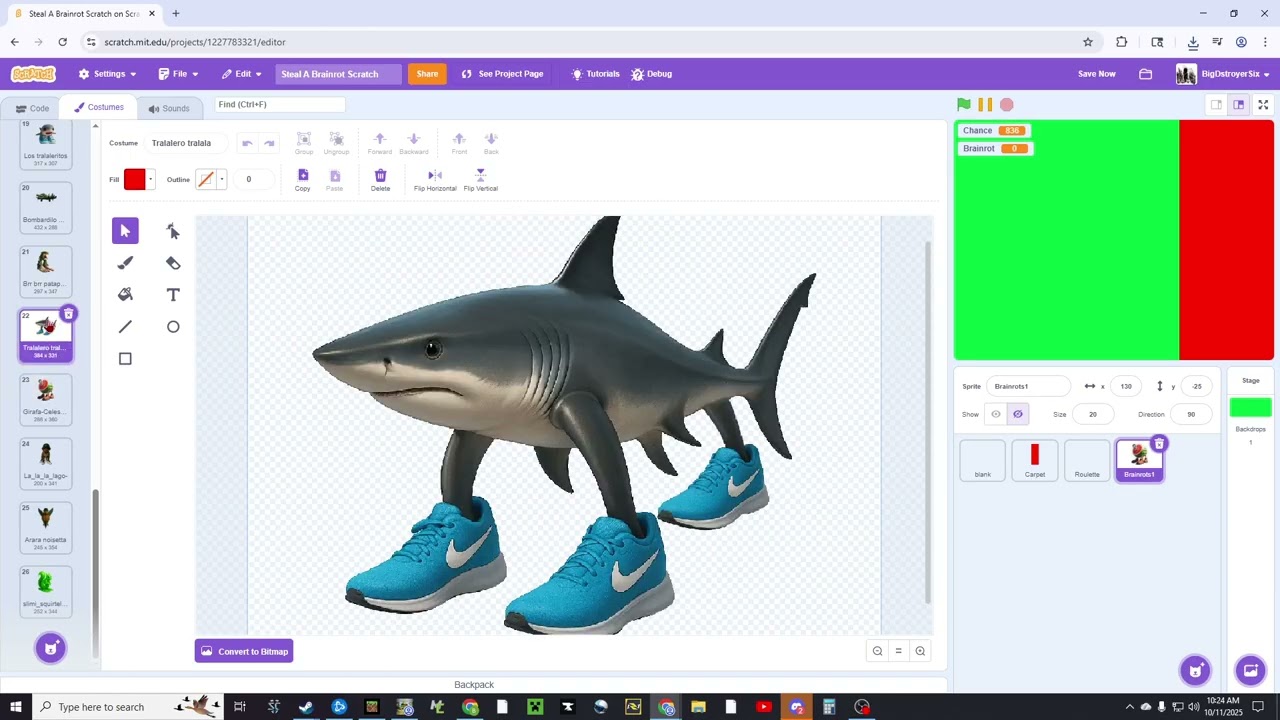This screenshot has height=720, width=1280.
Task: Open the My Stuff folder icon
Action: [x=1146, y=74]
